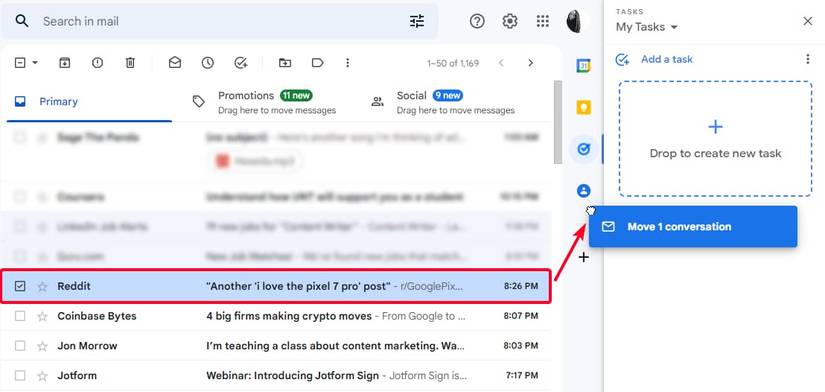This screenshot has width=825, height=392.
Task: Expand select-all dropdown arrow
Action: point(35,63)
